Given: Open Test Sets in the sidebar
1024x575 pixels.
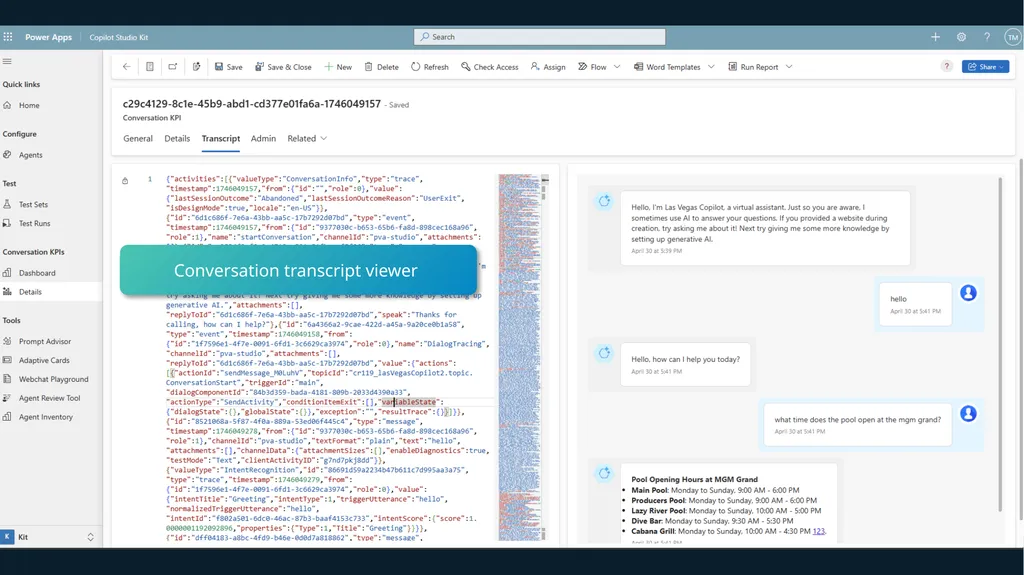Looking at the screenshot, I should [x=33, y=205].
